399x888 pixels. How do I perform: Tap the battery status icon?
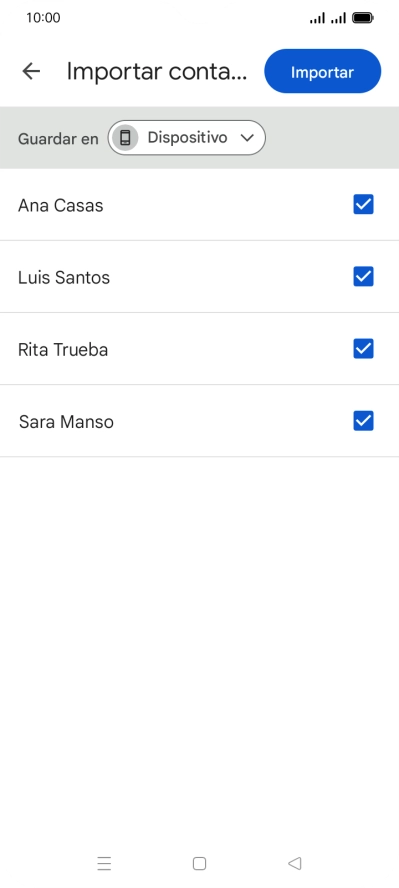[x=363, y=18]
